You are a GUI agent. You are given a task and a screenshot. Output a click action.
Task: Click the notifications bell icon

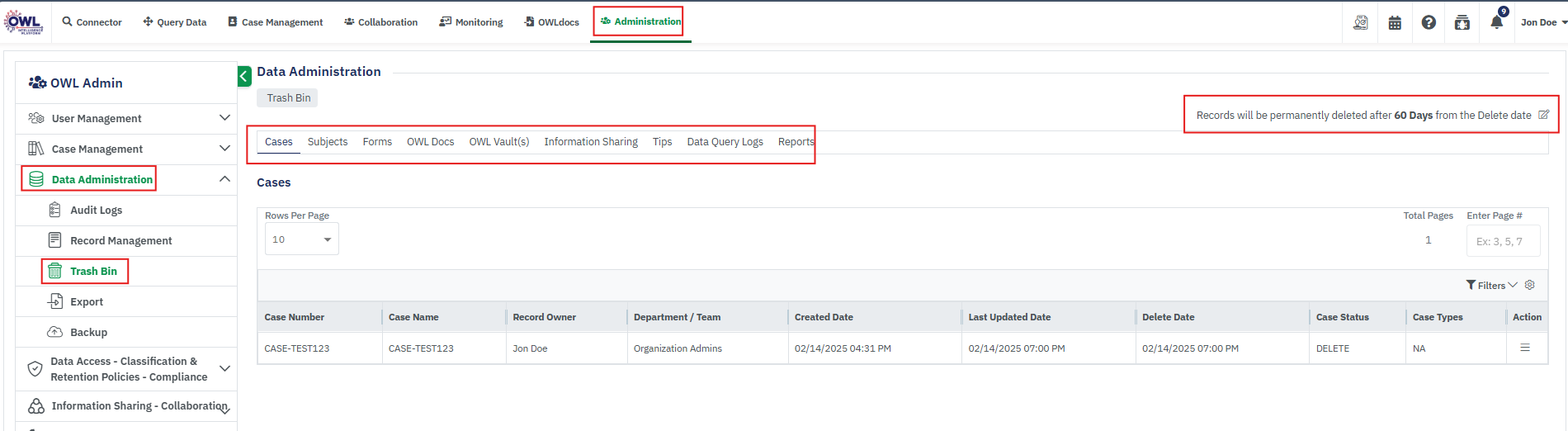(1496, 22)
